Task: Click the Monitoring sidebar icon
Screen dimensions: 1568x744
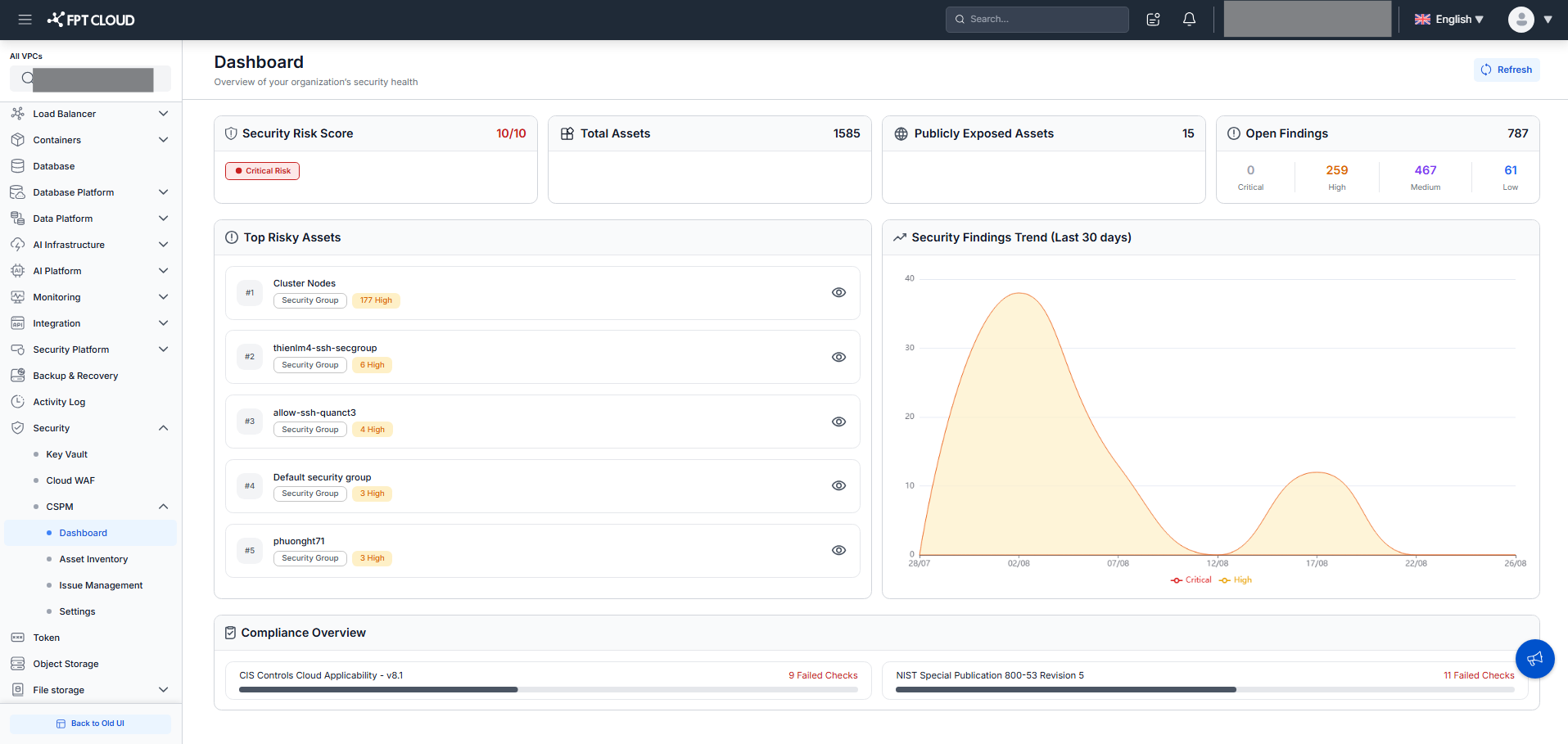Action: tap(17, 297)
